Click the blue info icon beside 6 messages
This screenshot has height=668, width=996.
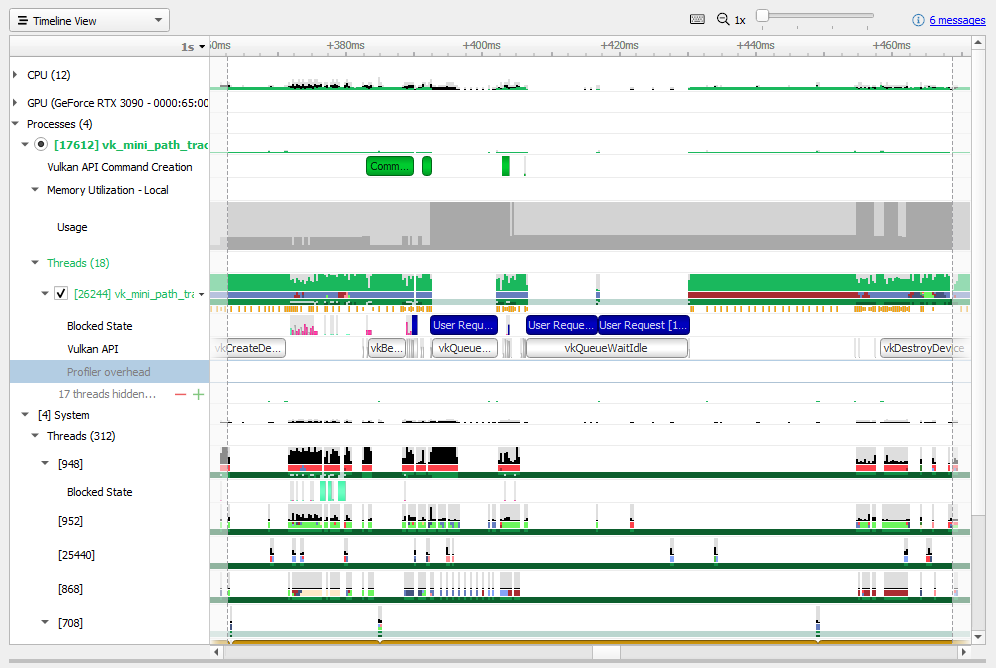click(x=918, y=20)
